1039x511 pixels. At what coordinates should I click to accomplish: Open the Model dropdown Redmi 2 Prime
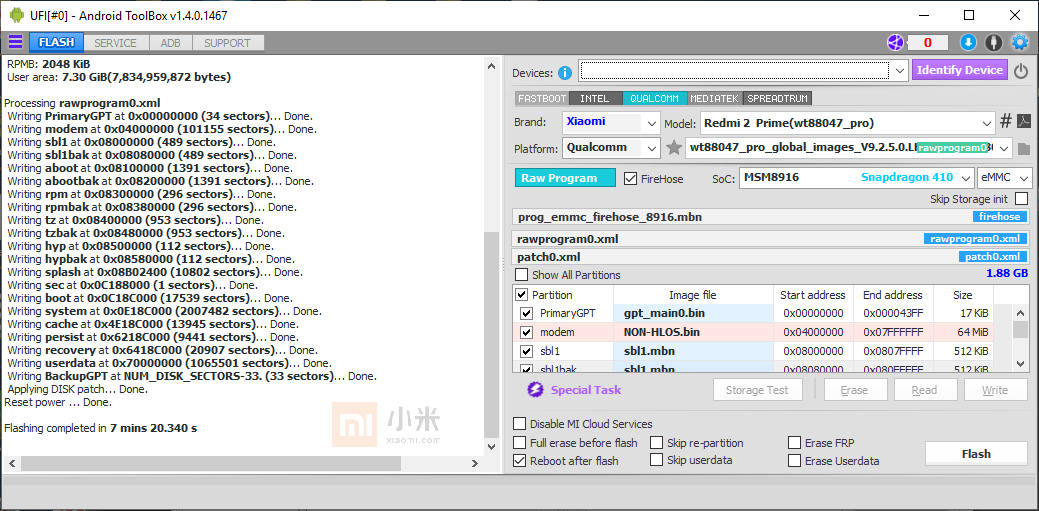pyautogui.click(x=988, y=123)
